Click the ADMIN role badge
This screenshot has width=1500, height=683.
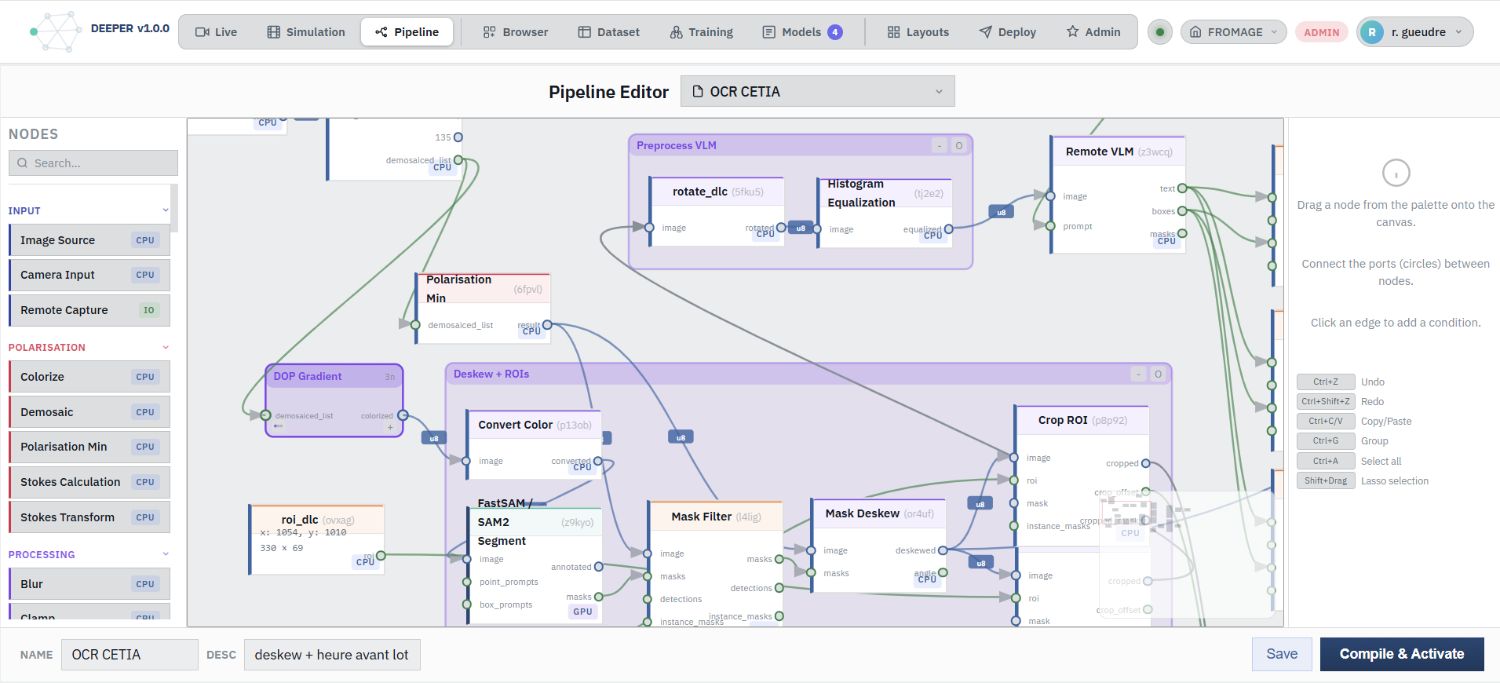1322,32
